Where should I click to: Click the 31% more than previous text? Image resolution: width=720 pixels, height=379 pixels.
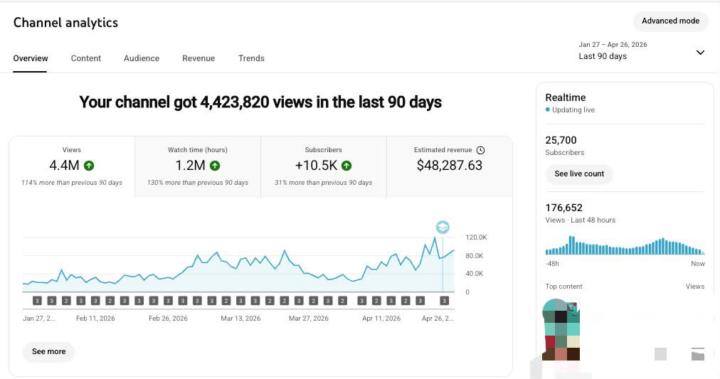(x=323, y=182)
